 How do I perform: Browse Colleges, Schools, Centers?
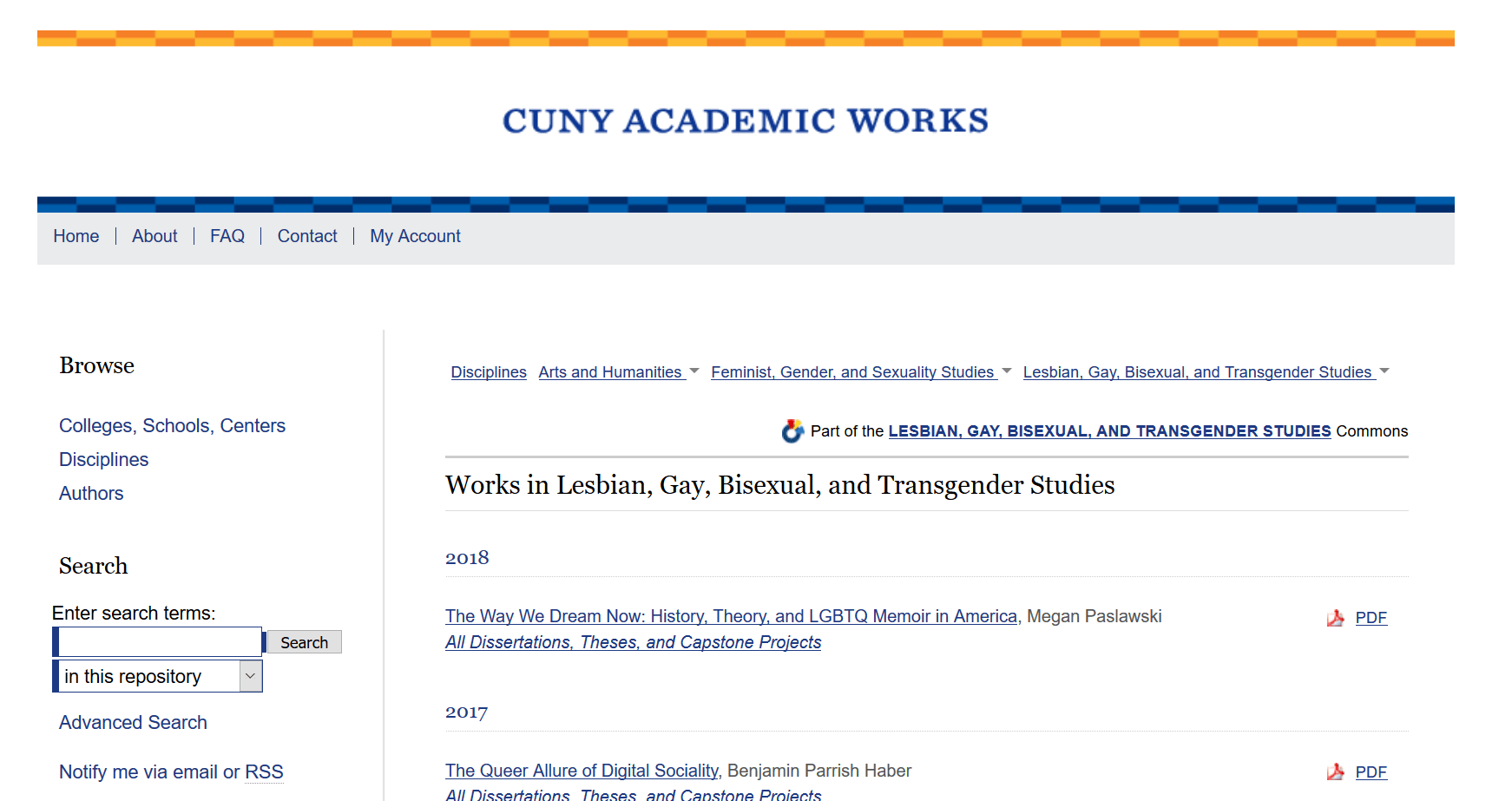[x=172, y=426]
